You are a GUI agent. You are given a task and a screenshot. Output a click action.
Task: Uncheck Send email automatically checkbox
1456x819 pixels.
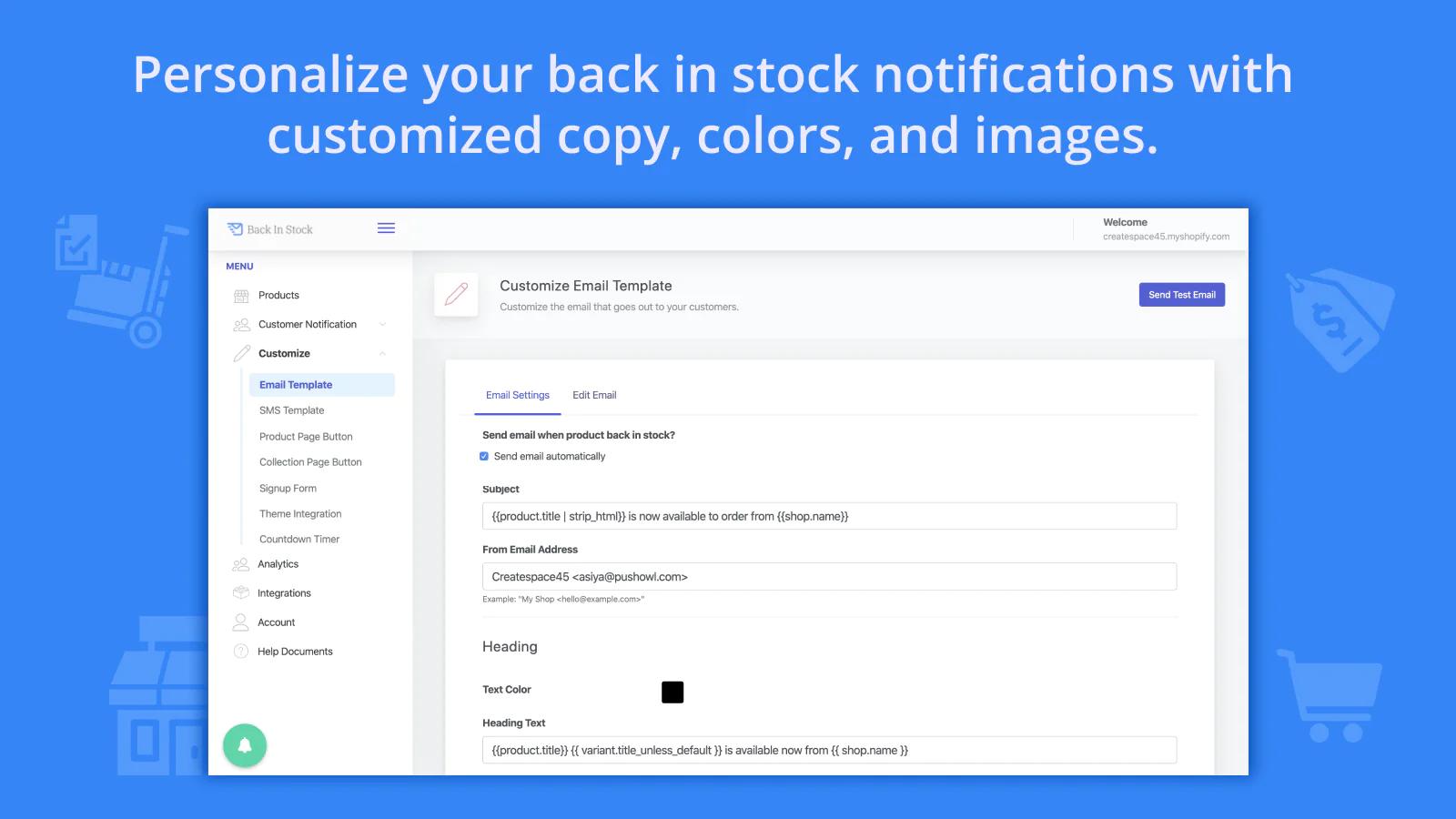coord(484,457)
